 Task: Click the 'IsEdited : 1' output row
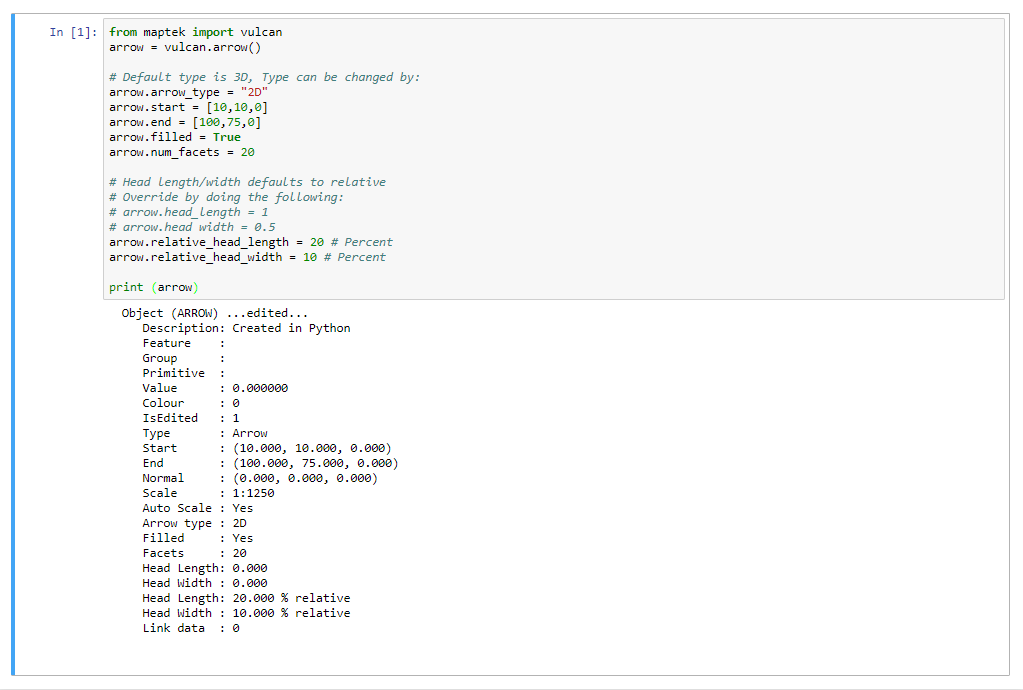[191, 418]
